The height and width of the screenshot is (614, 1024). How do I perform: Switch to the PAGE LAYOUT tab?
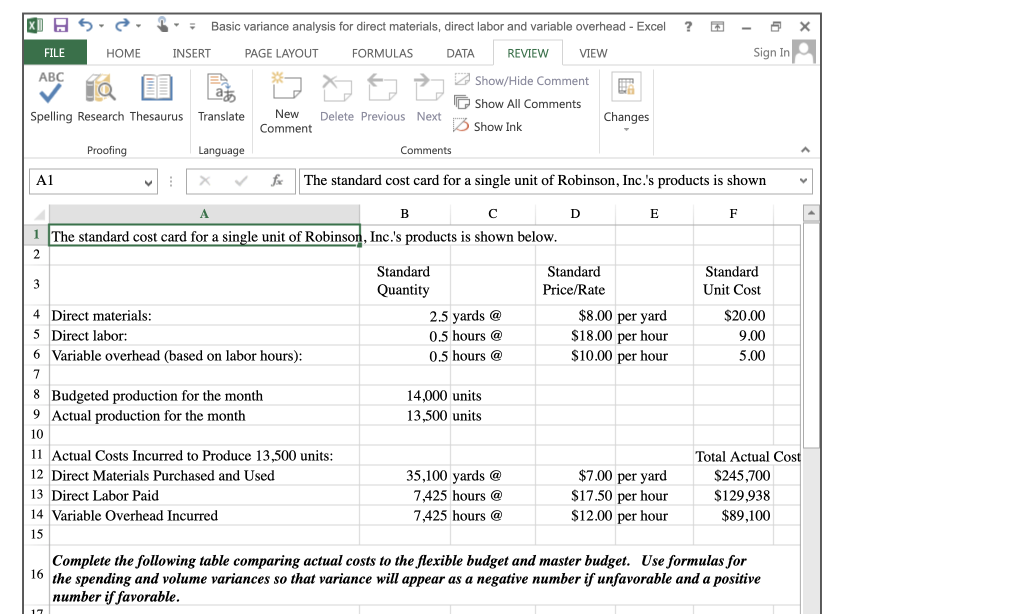pyautogui.click(x=281, y=54)
